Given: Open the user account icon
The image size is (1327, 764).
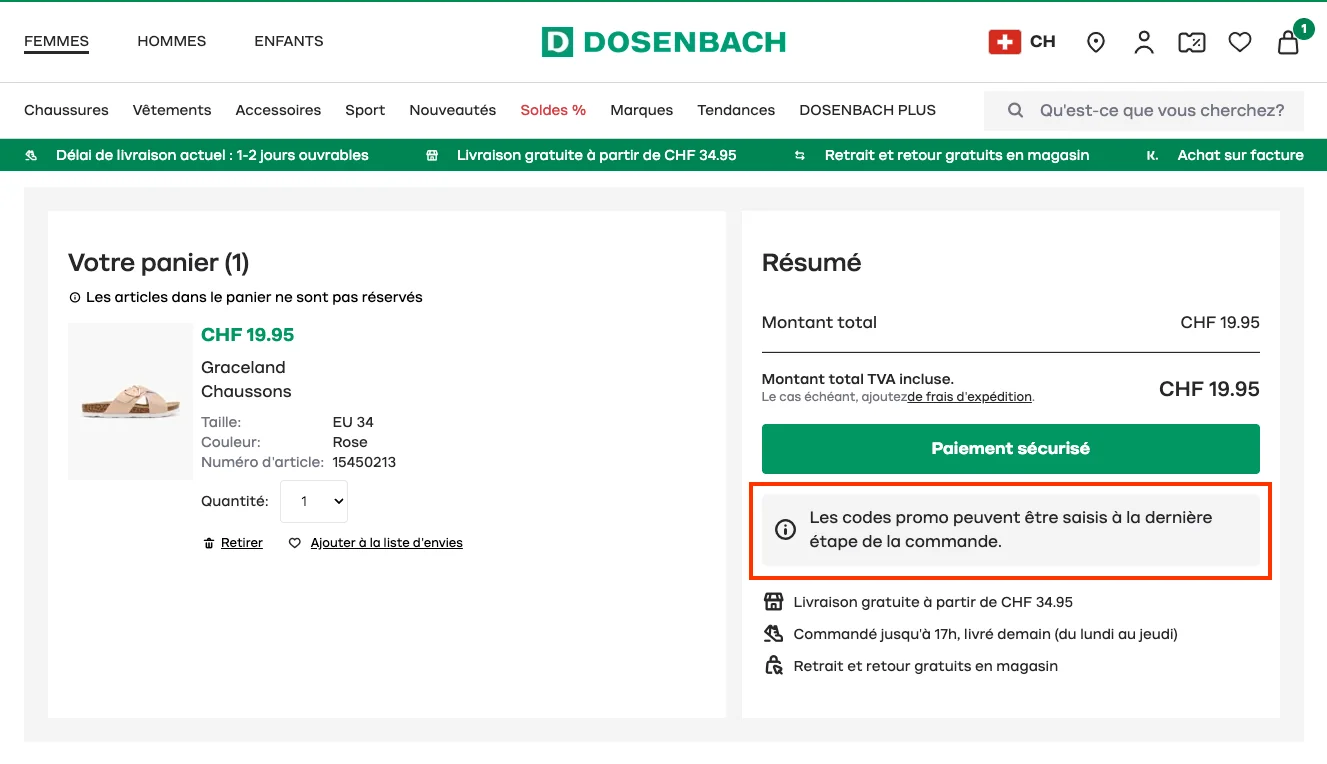Looking at the screenshot, I should pos(1144,42).
